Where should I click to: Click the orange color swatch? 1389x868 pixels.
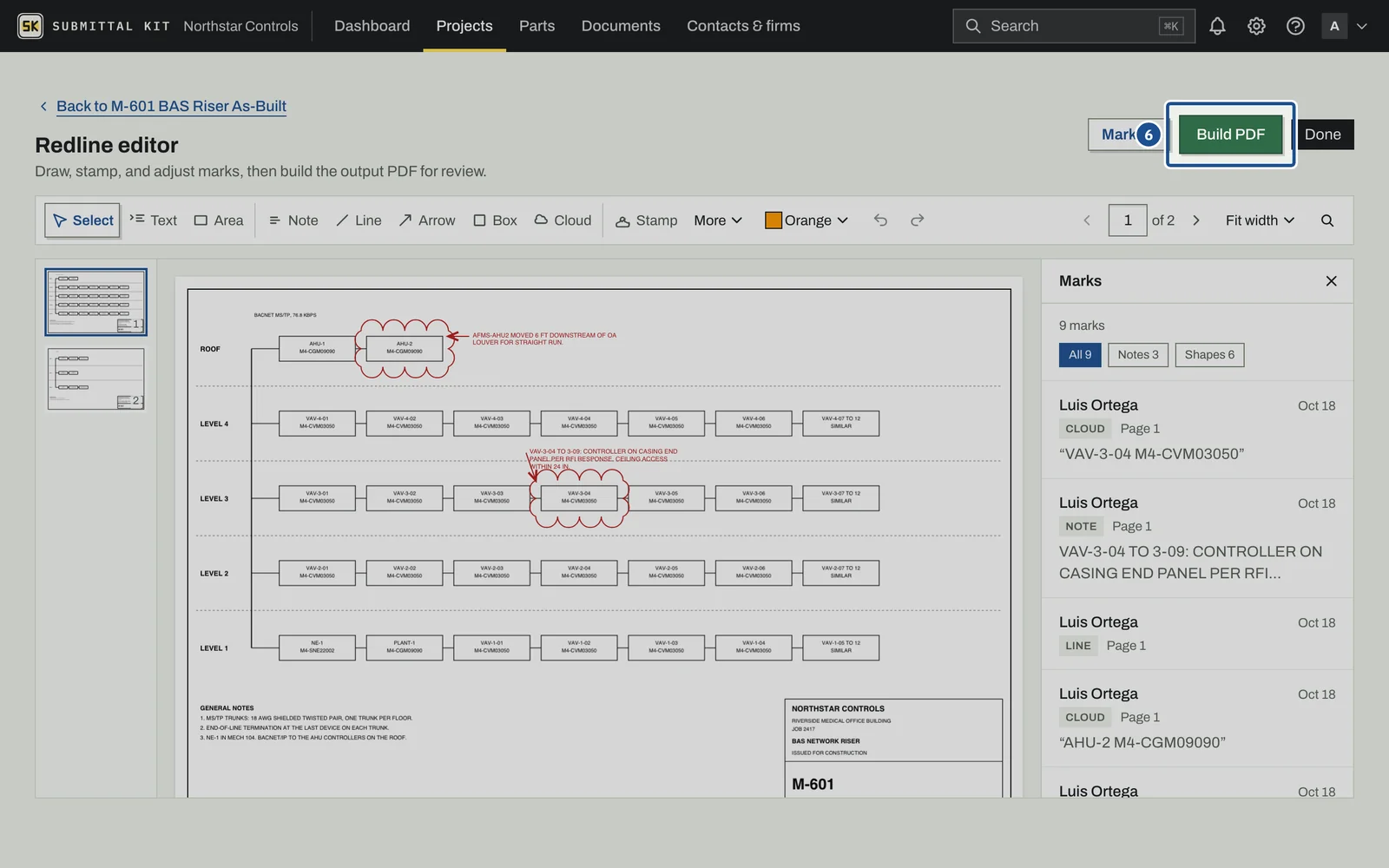pyautogui.click(x=773, y=220)
